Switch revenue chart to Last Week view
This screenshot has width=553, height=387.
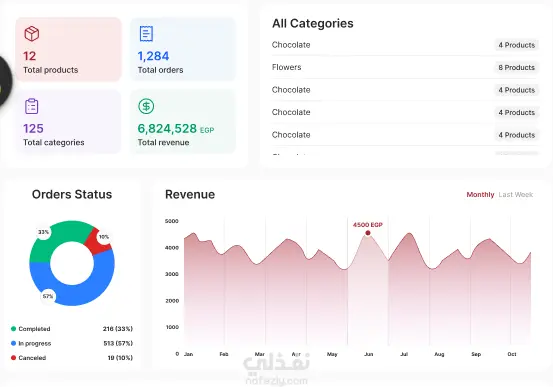click(x=516, y=195)
